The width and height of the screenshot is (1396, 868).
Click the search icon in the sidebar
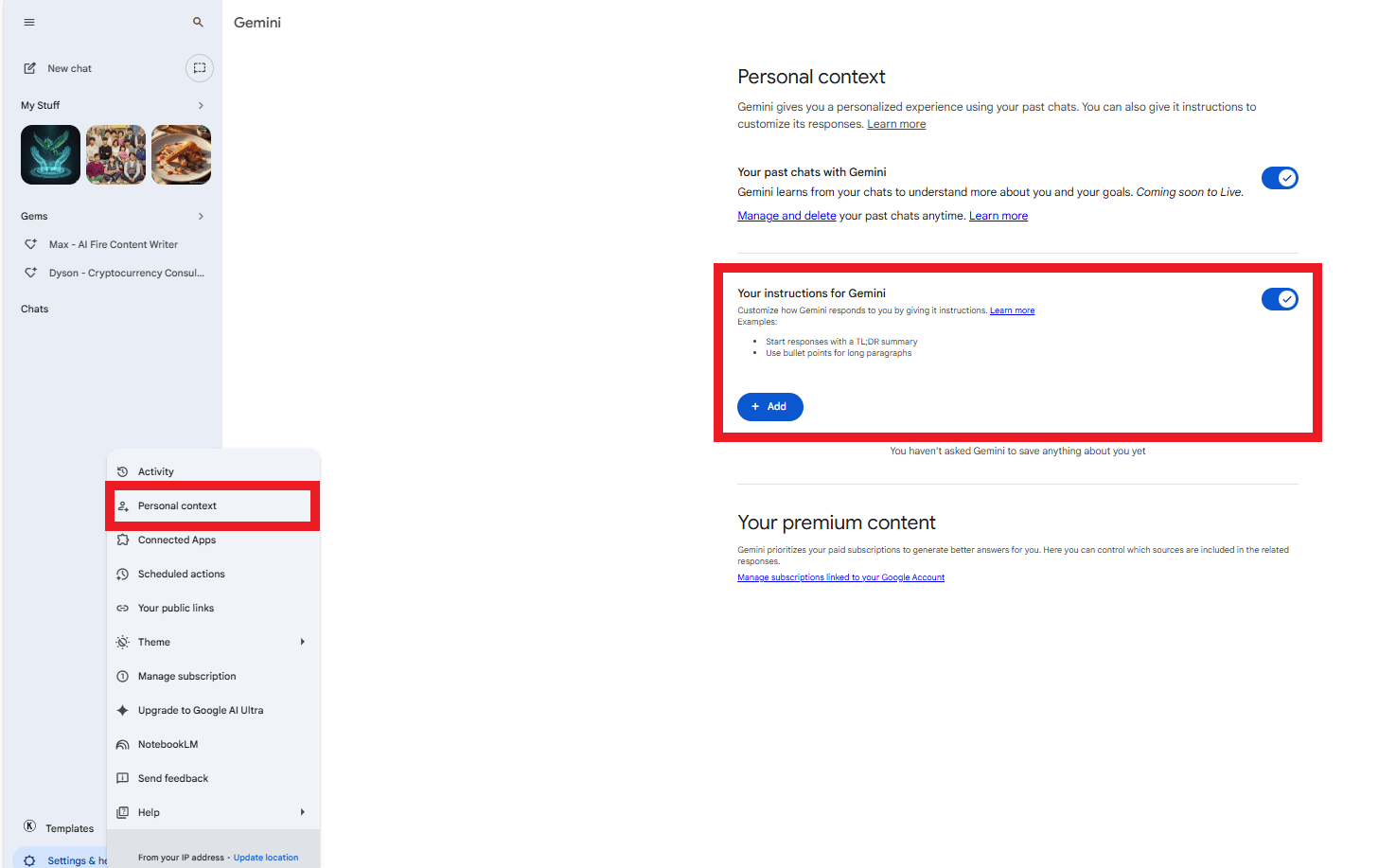pos(198,21)
